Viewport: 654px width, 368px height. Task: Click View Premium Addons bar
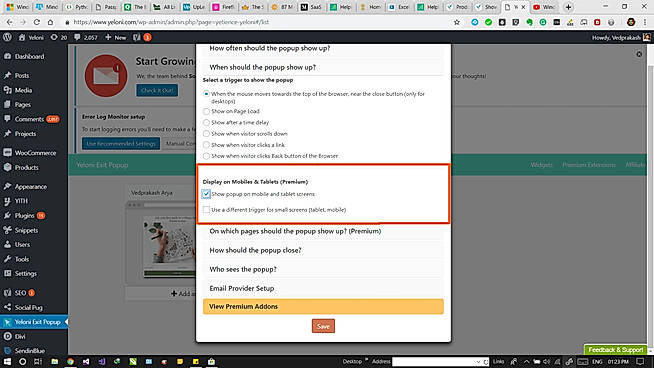[323, 306]
